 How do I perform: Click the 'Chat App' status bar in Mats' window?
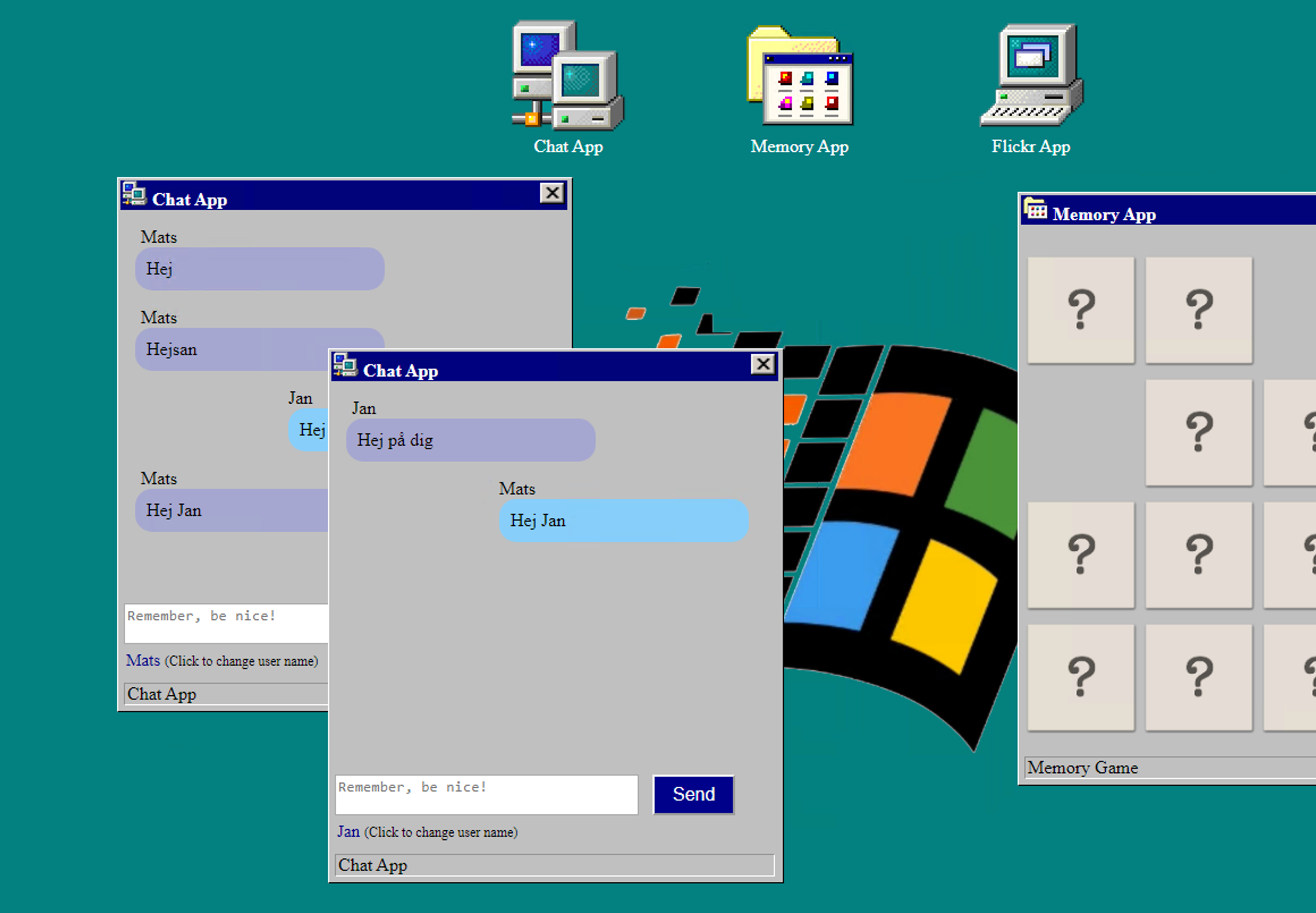[x=226, y=694]
